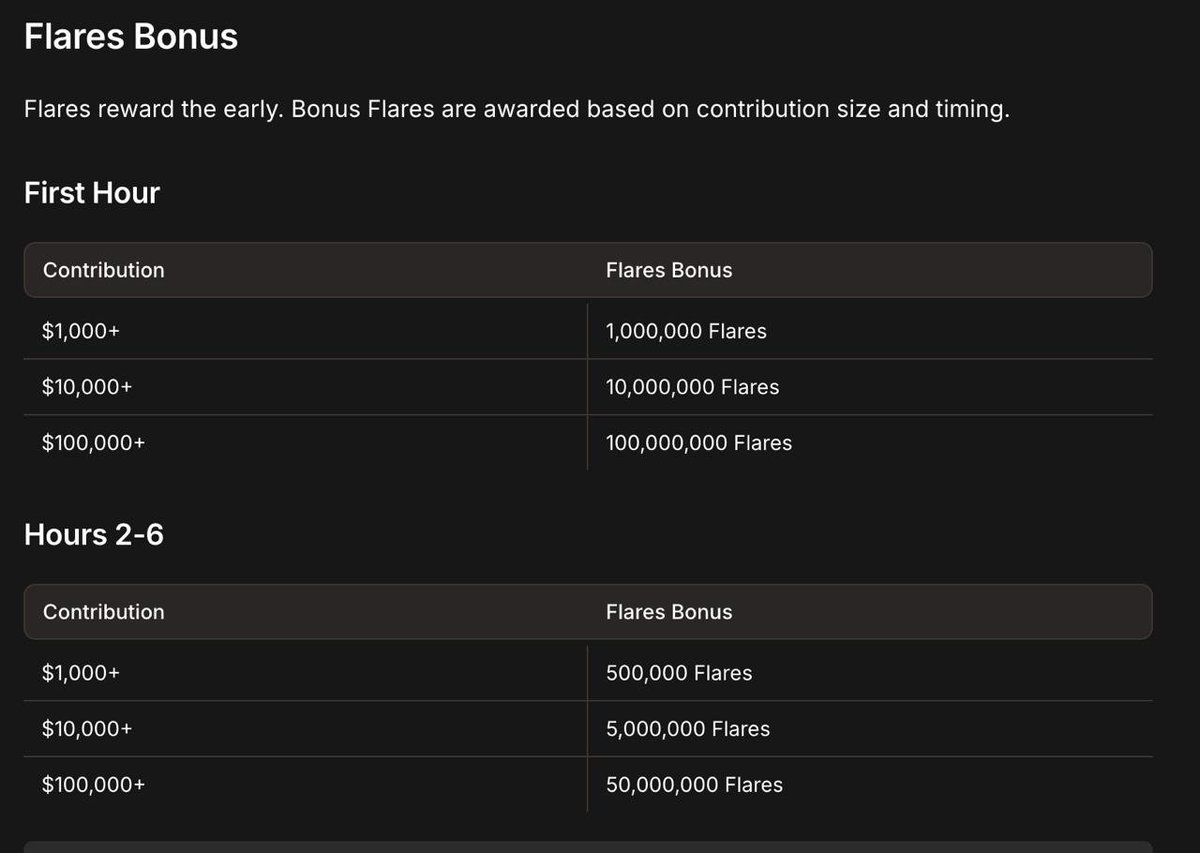
Task: Select the $10,000+ cell under First Hour
Action: 87,387
